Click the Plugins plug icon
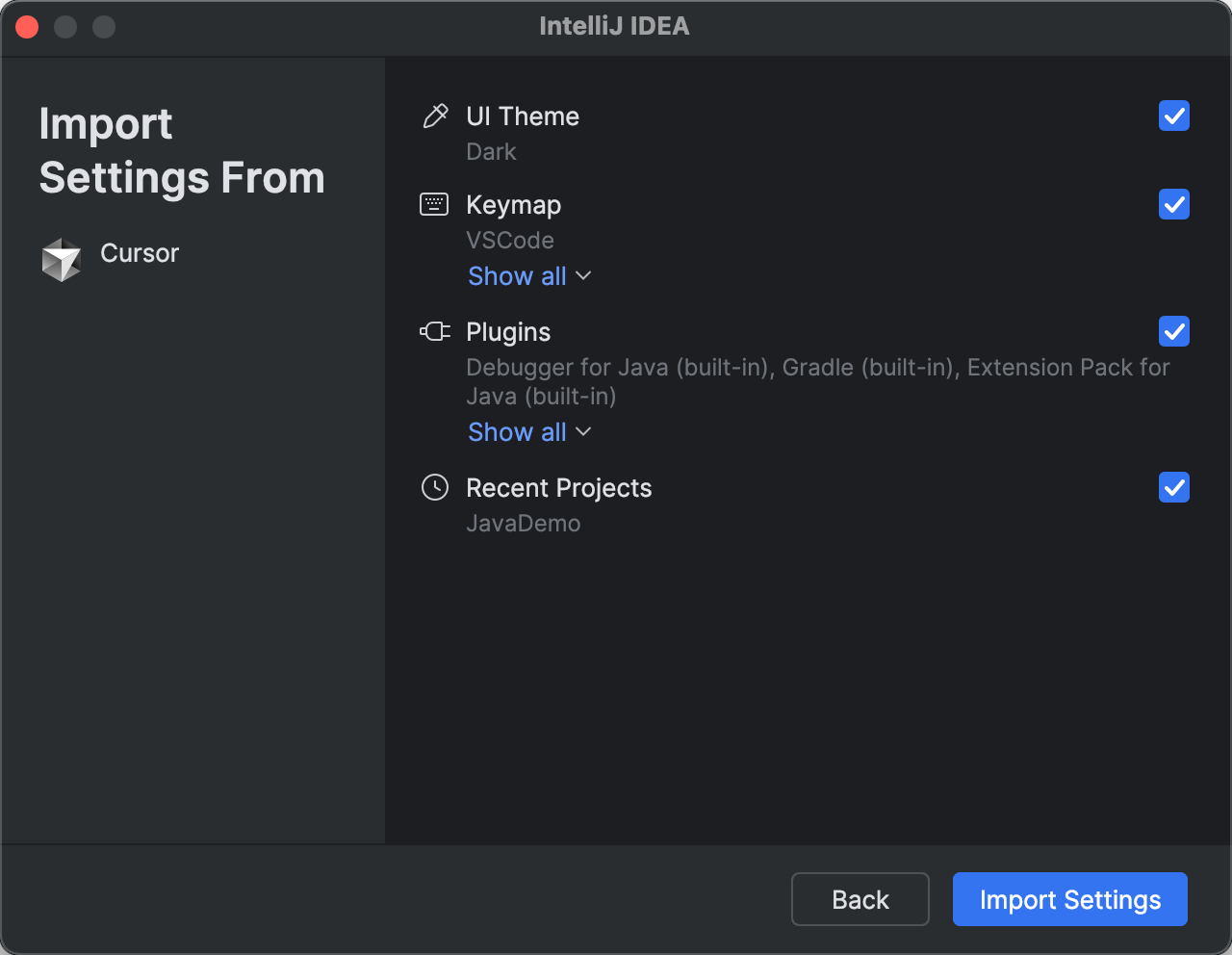1232x955 pixels. click(x=435, y=331)
